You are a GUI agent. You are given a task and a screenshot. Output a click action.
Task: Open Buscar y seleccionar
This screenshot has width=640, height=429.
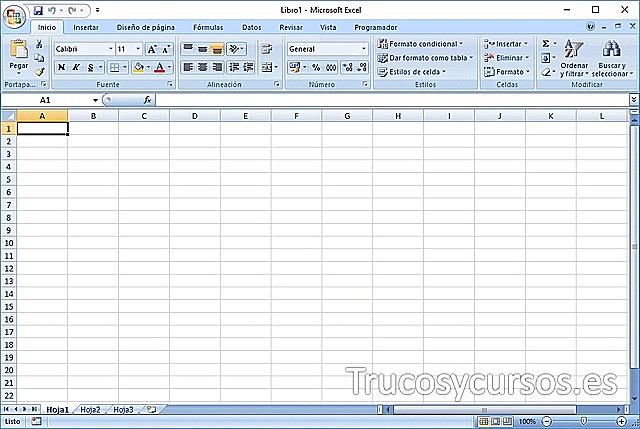pyautogui.click(x=612, y=58)
